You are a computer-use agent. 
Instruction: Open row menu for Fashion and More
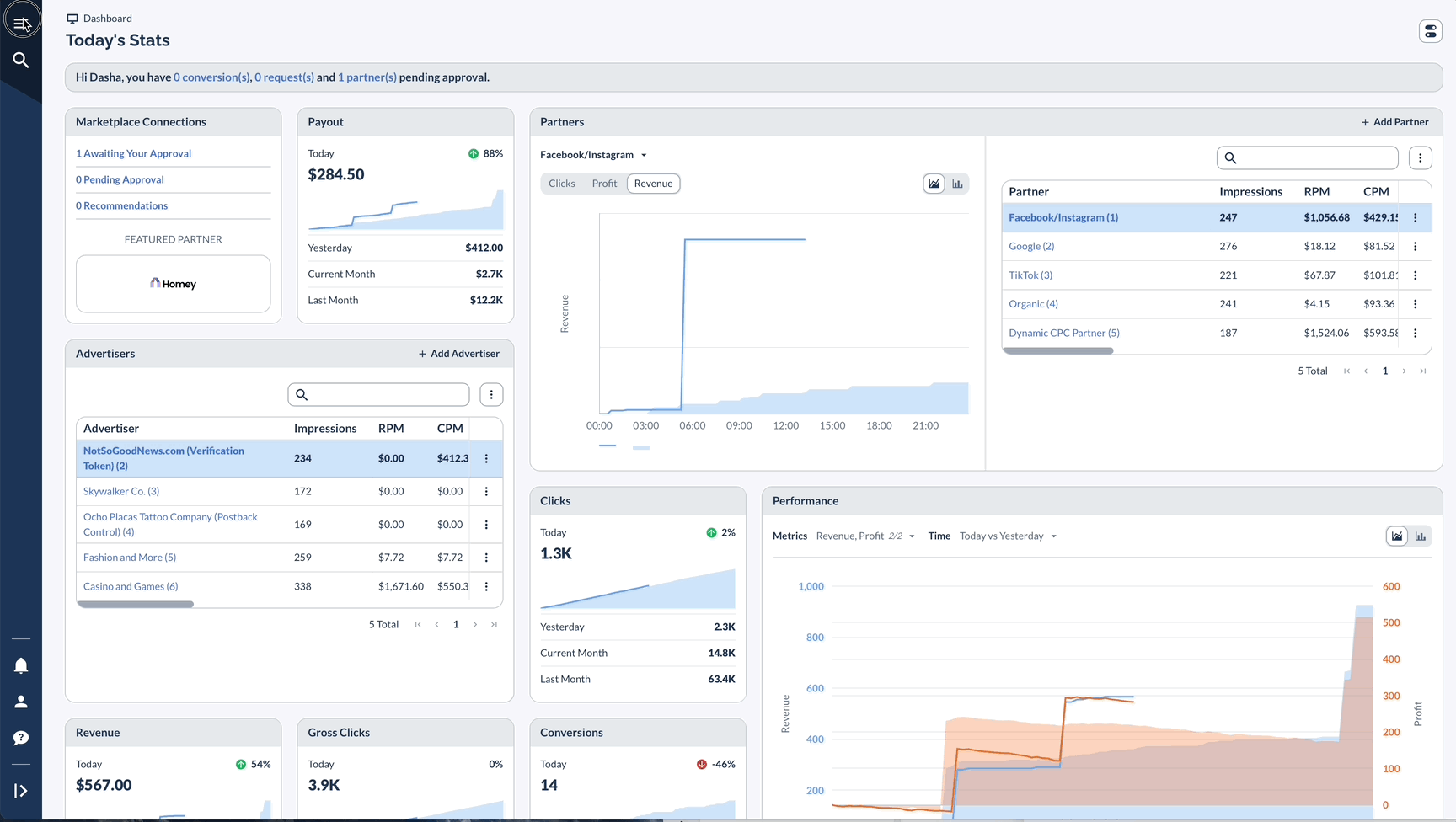click(486, 557)
